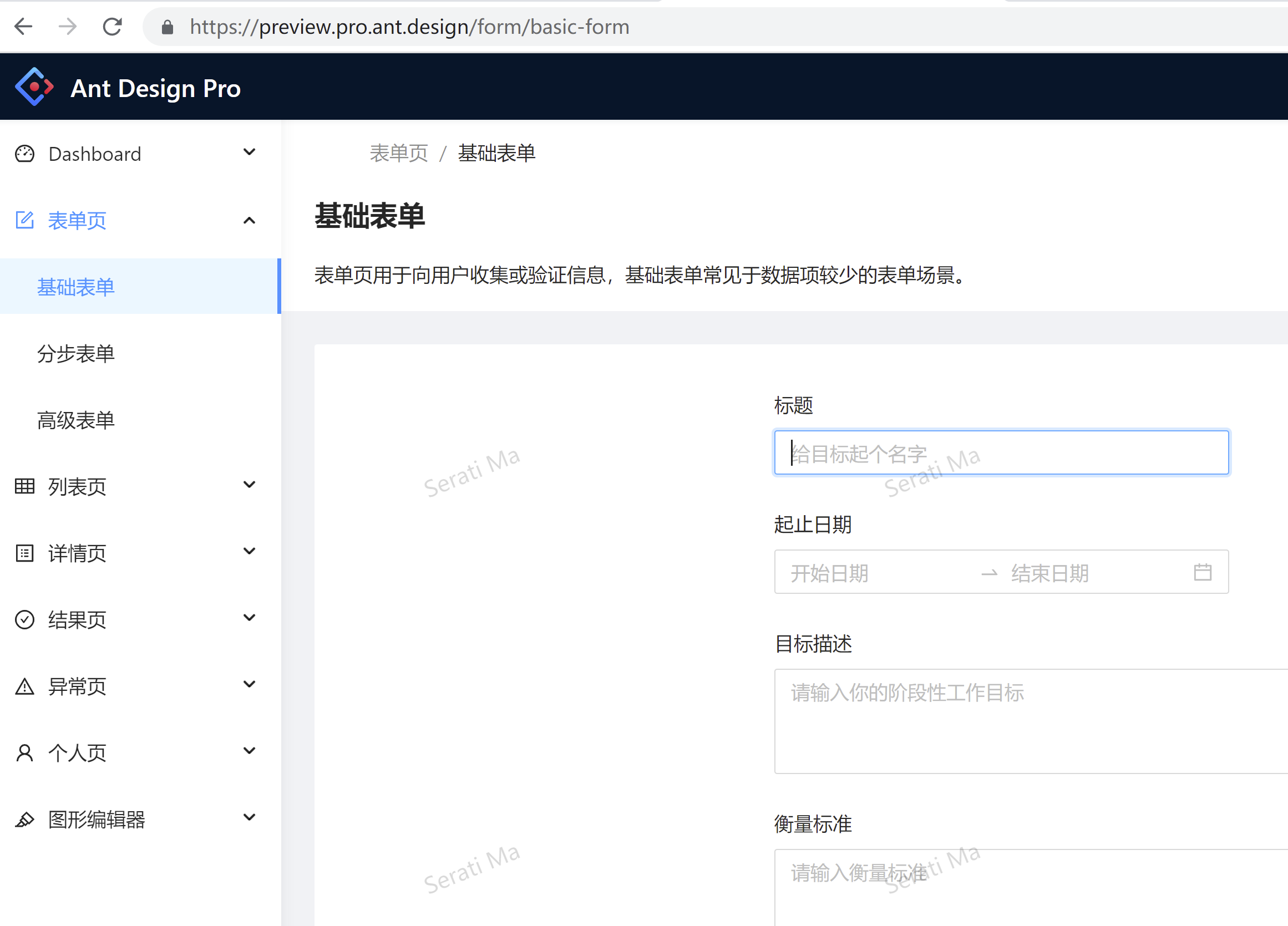Click the 表单页 breadcrumb link
The width and height of the screenshot is (1288, 926).
[399, 153]
